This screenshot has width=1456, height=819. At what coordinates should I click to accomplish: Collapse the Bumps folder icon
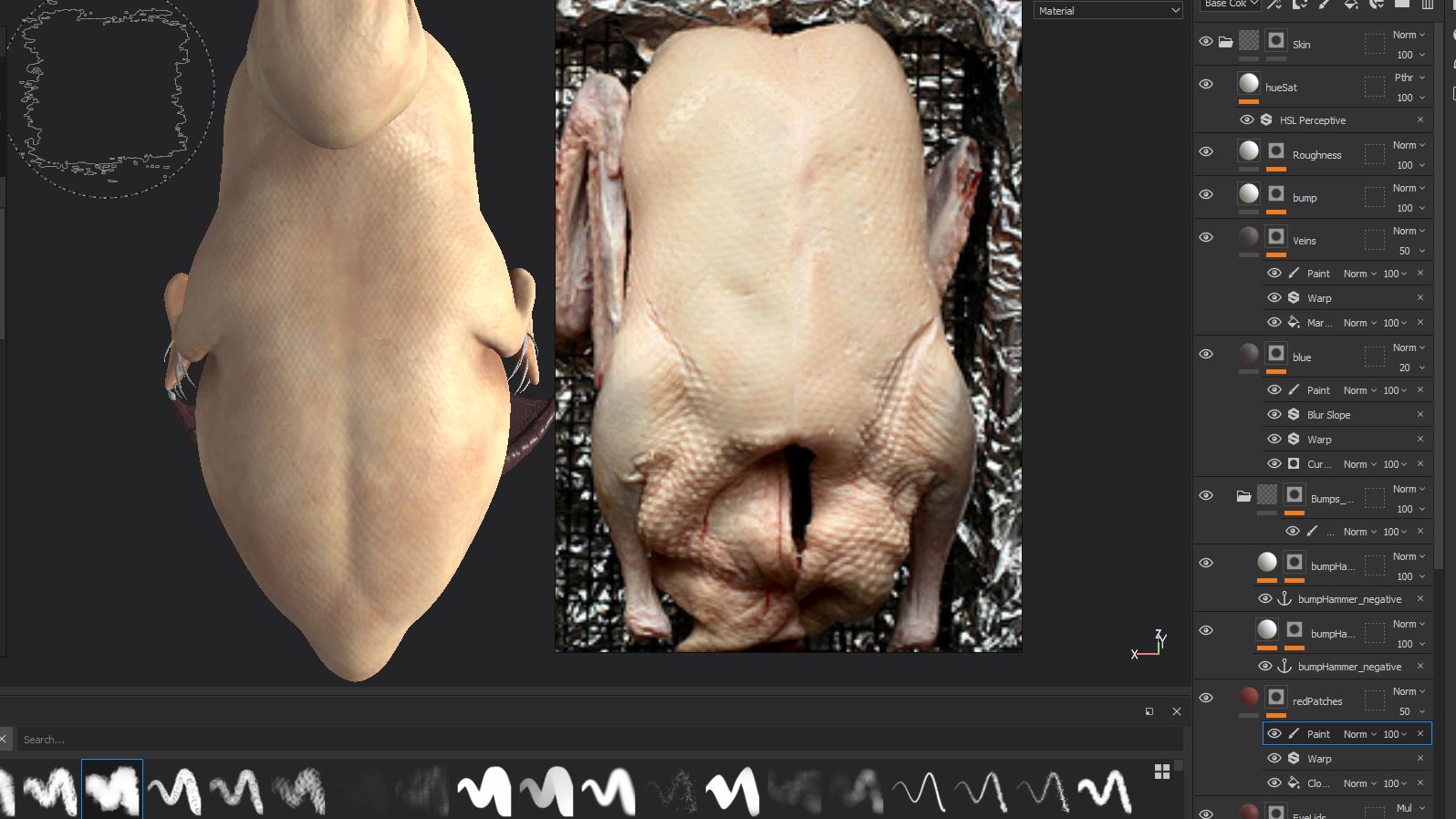pos(1243,496)
